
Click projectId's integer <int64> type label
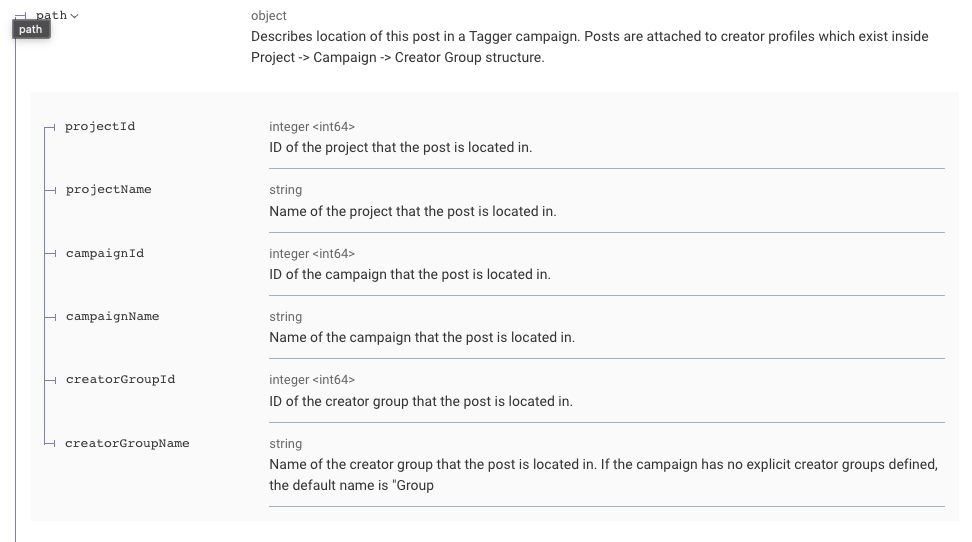click(x=312, y=127)
